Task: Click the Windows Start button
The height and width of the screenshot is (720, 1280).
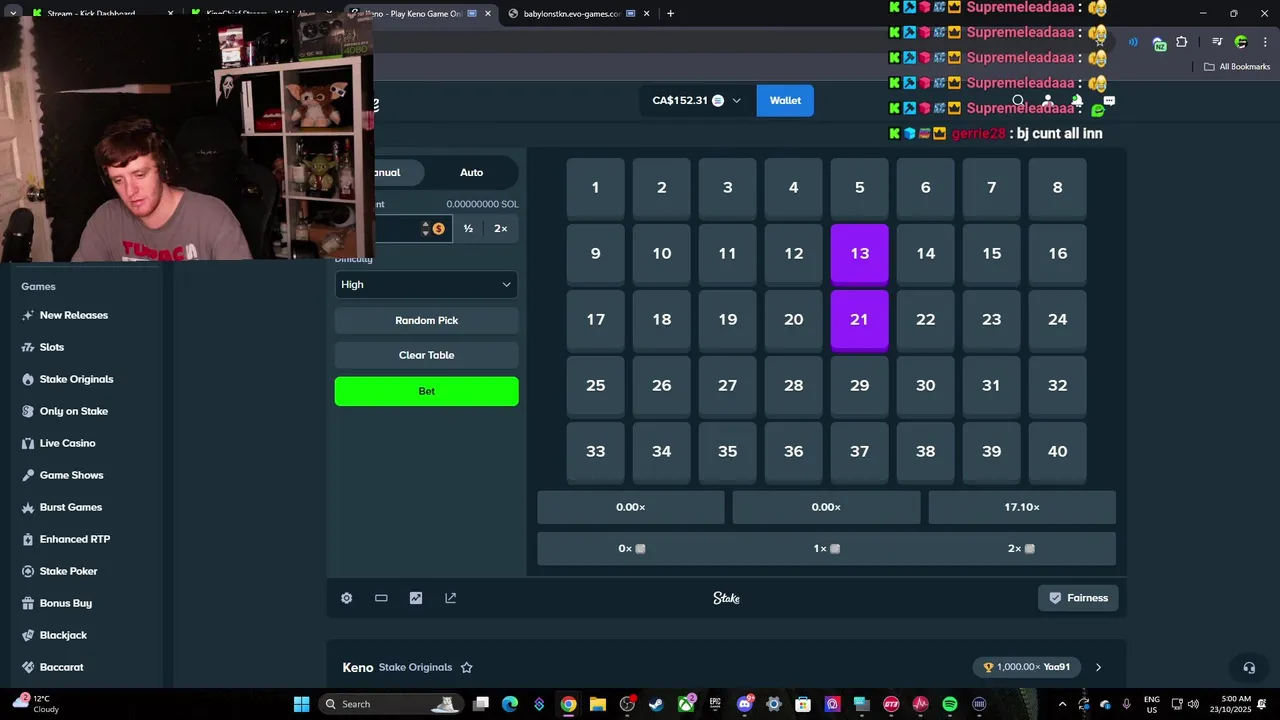Action: coord(301,704)
